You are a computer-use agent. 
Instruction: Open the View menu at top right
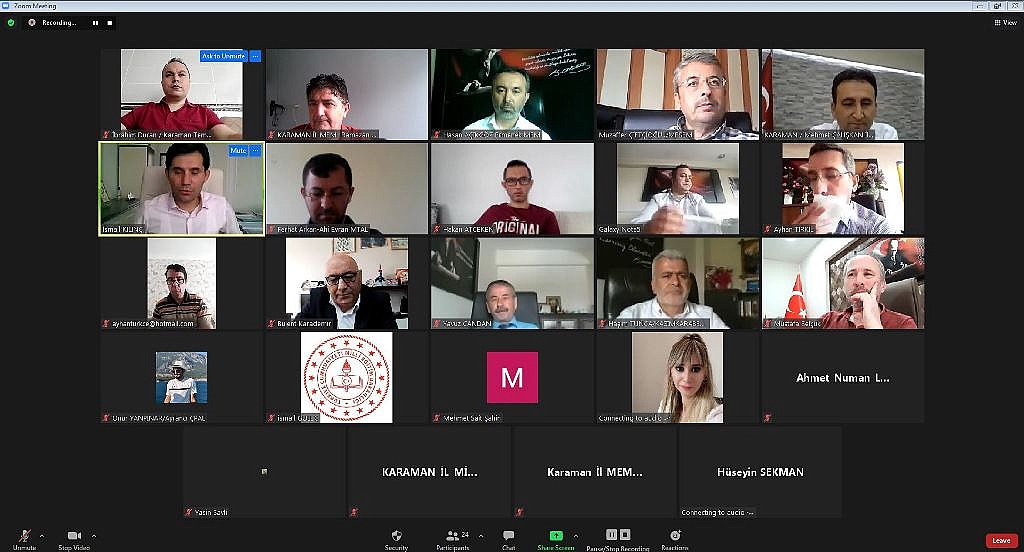point(1006,22)
